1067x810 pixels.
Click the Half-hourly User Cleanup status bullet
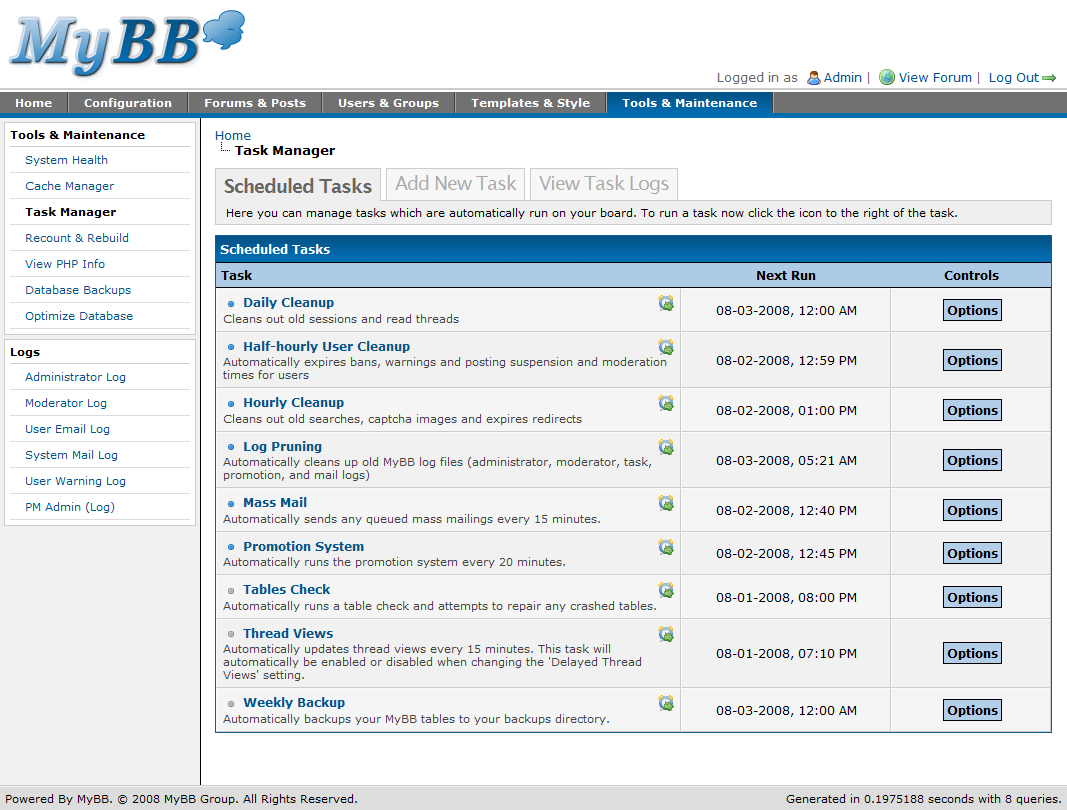231,347
